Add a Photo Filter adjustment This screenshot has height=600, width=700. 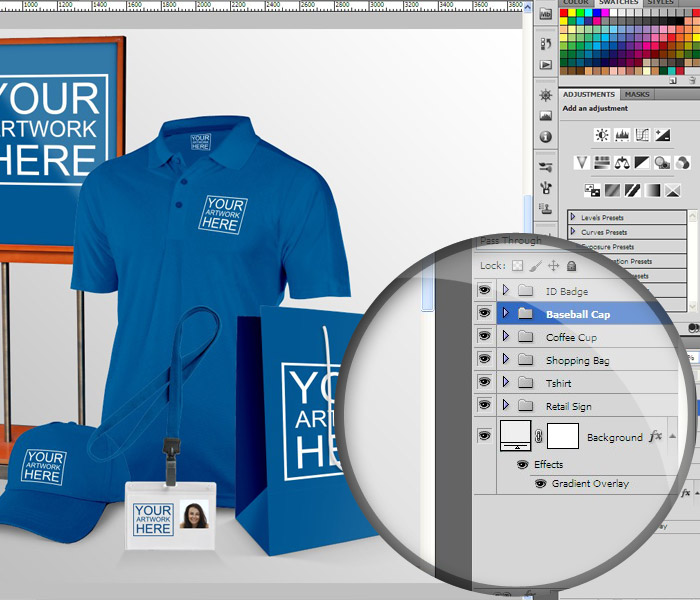point(662,162)
